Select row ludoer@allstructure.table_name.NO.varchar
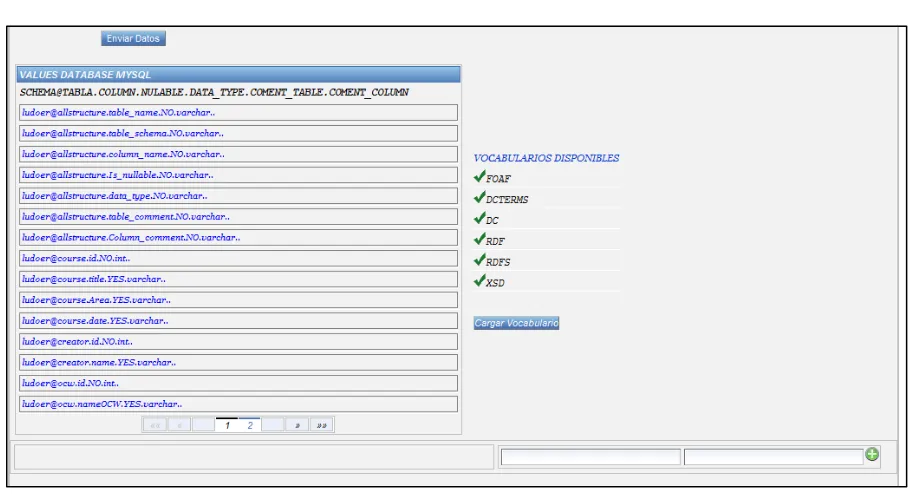The height and width of the screenshot is (494, 908). (x=238, y=112)
